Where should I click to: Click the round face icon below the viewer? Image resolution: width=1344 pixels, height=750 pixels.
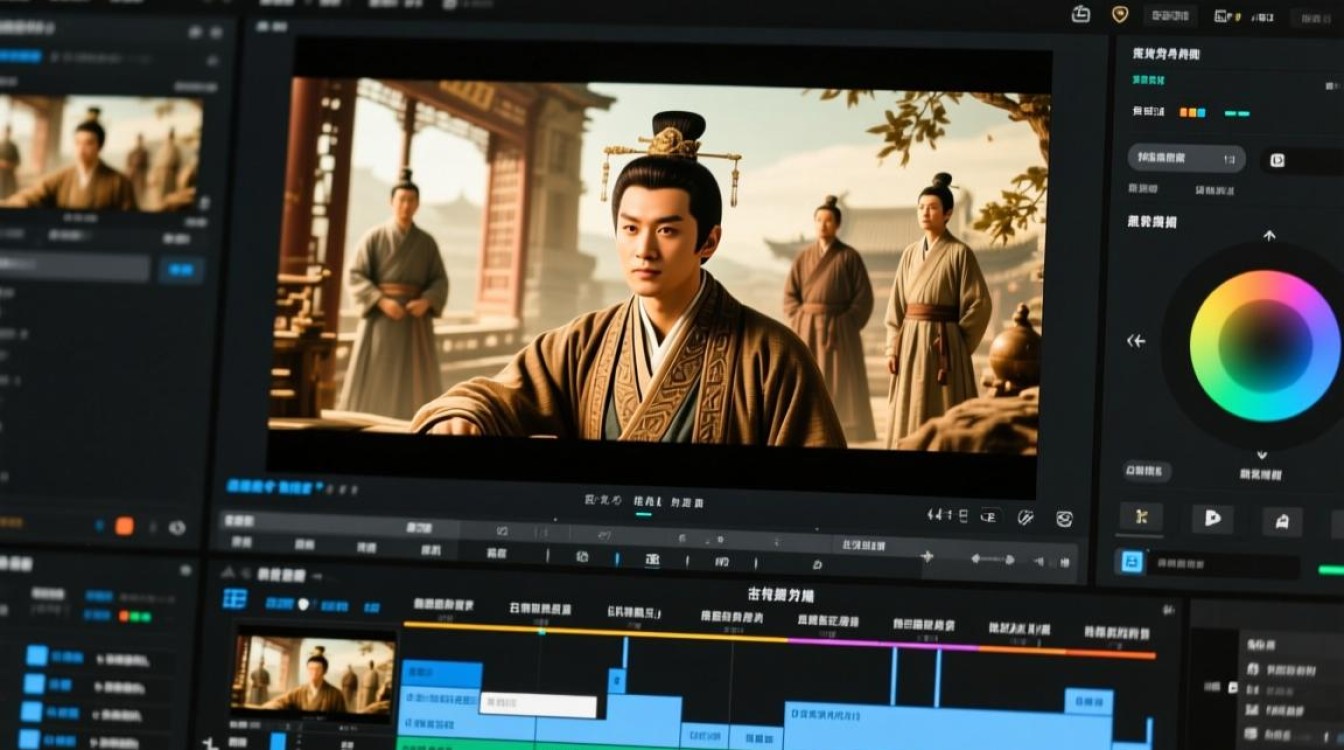pyautogui.click(x=1064, y=518)
